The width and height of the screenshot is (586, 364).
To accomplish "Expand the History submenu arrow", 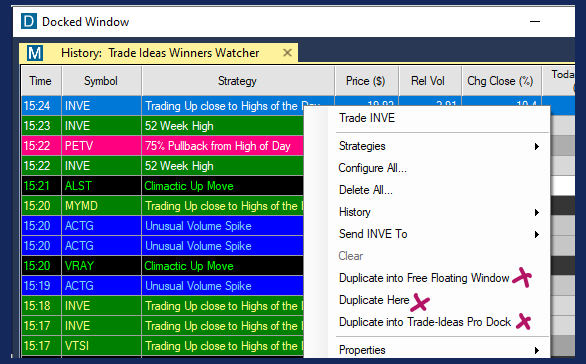I will 537,212.
